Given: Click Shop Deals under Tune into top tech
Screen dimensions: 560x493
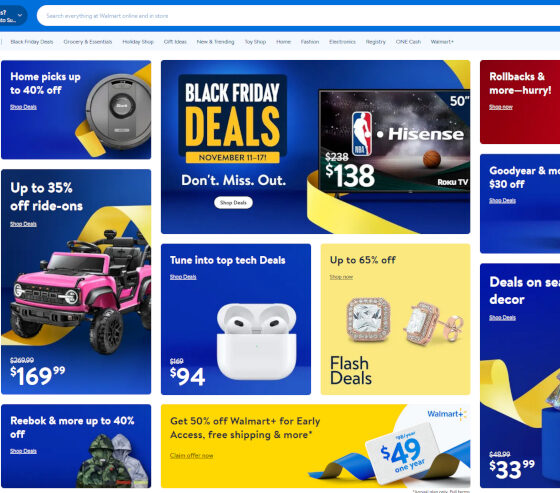Looking at the screenshot, I should pyautogui.click(x=183, y=277).
